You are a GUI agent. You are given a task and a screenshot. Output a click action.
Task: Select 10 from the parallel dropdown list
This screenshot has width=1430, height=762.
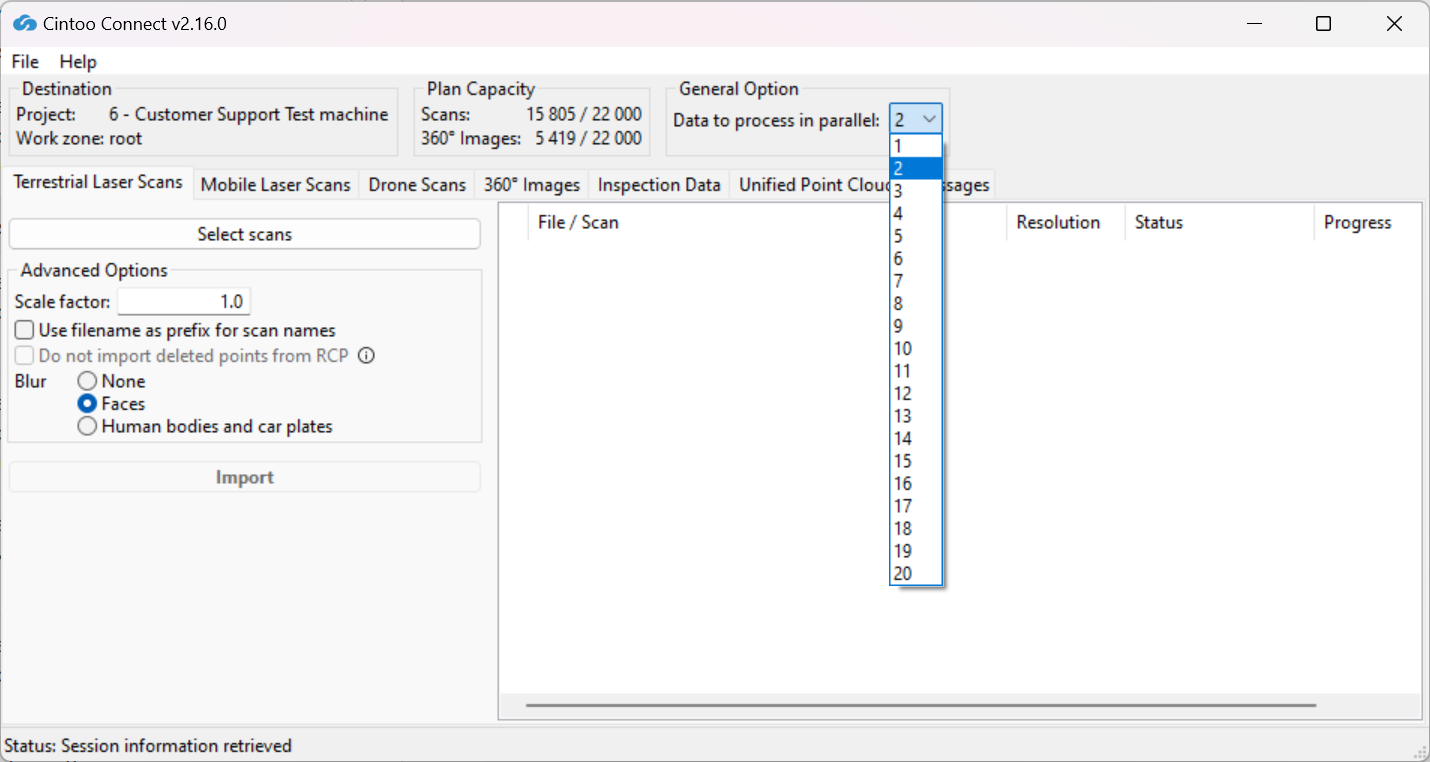(x=916, y=348)
